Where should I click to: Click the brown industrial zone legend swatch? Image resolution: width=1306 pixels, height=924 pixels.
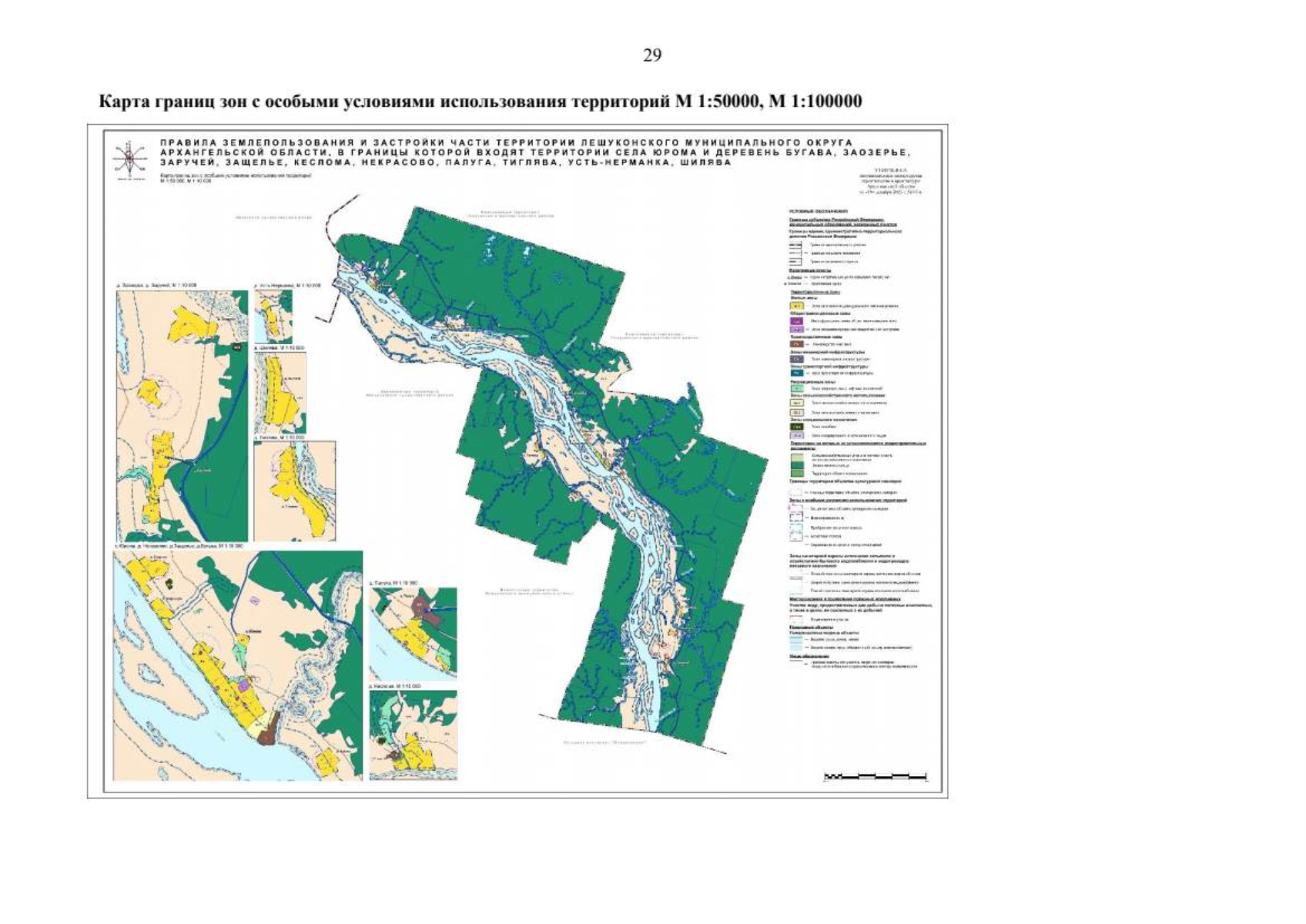point(797,344)
